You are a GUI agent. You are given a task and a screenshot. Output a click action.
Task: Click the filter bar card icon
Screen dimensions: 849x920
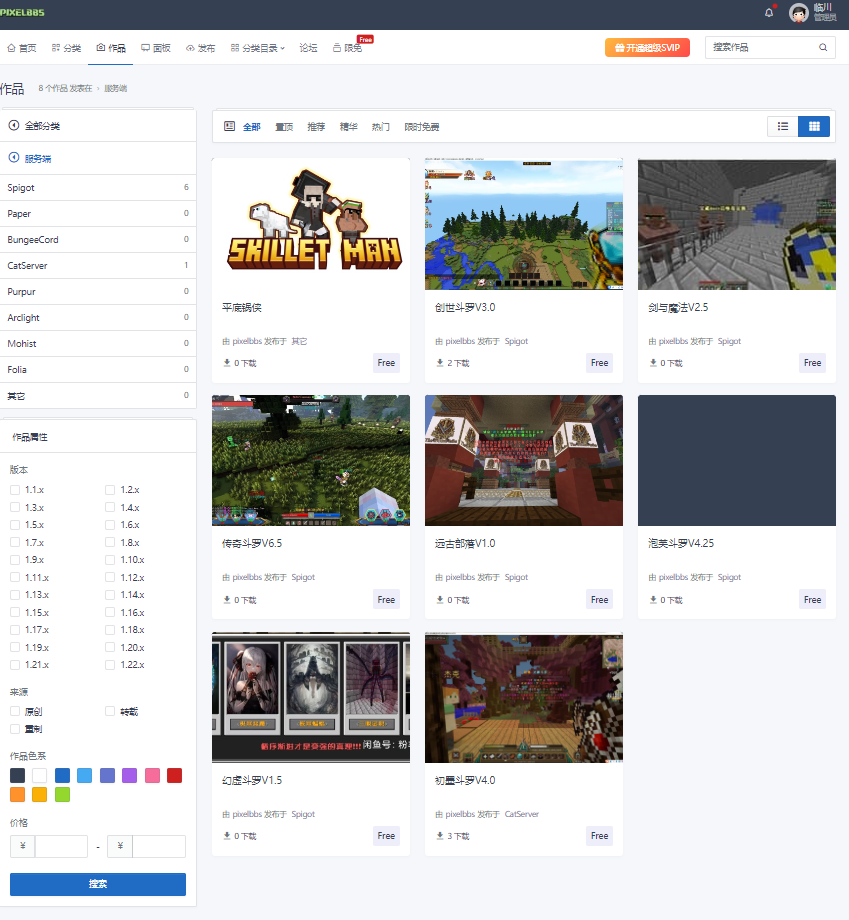click(x=229, y=126)
